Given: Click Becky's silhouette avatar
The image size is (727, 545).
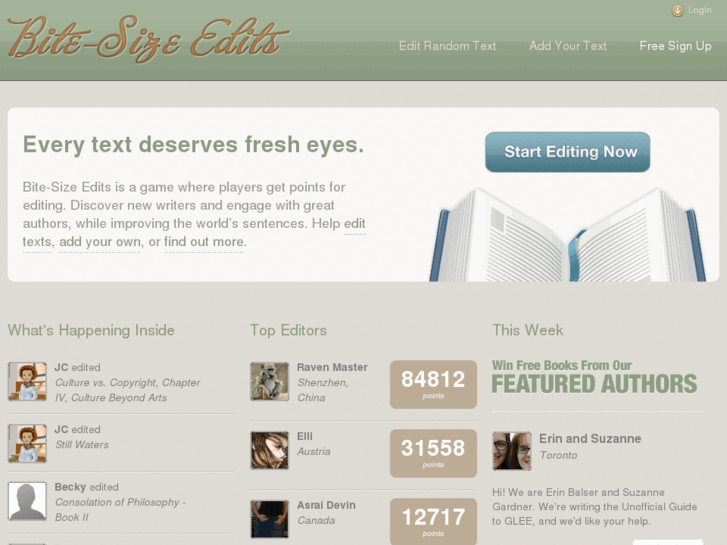Looking at the screenshot, I should pos(27,501).
